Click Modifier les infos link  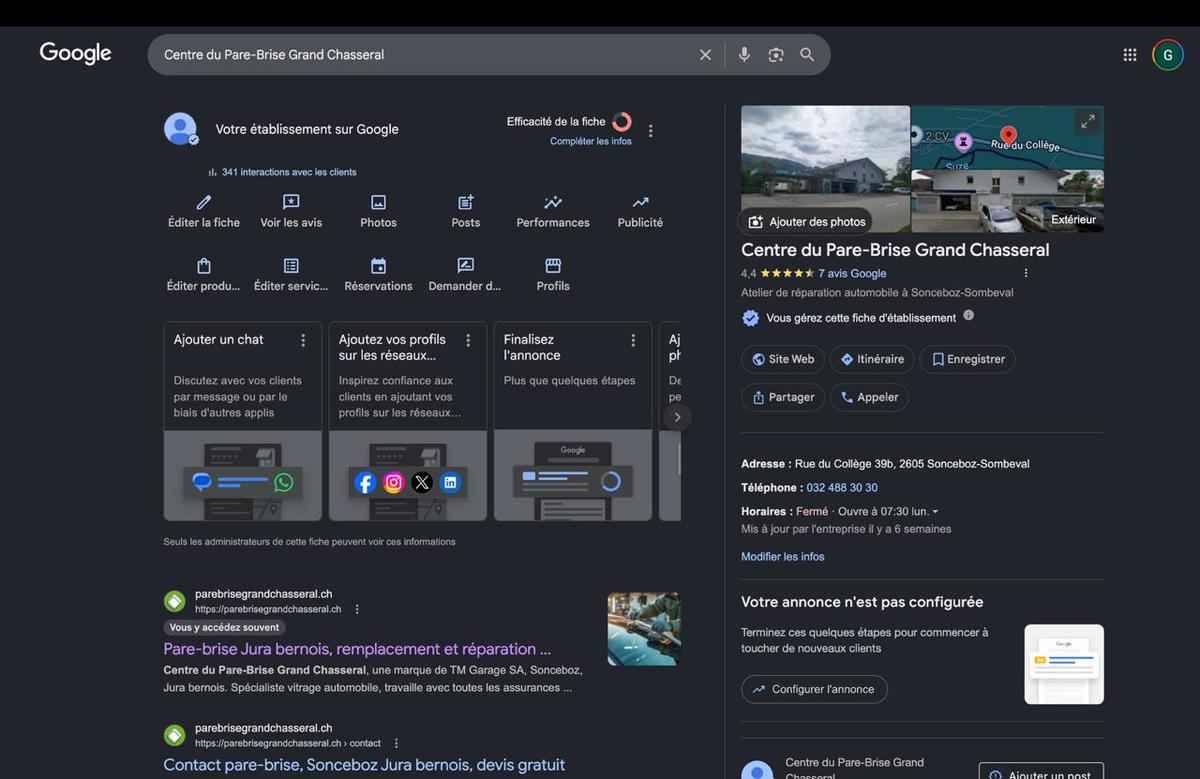tap(783, 557)
